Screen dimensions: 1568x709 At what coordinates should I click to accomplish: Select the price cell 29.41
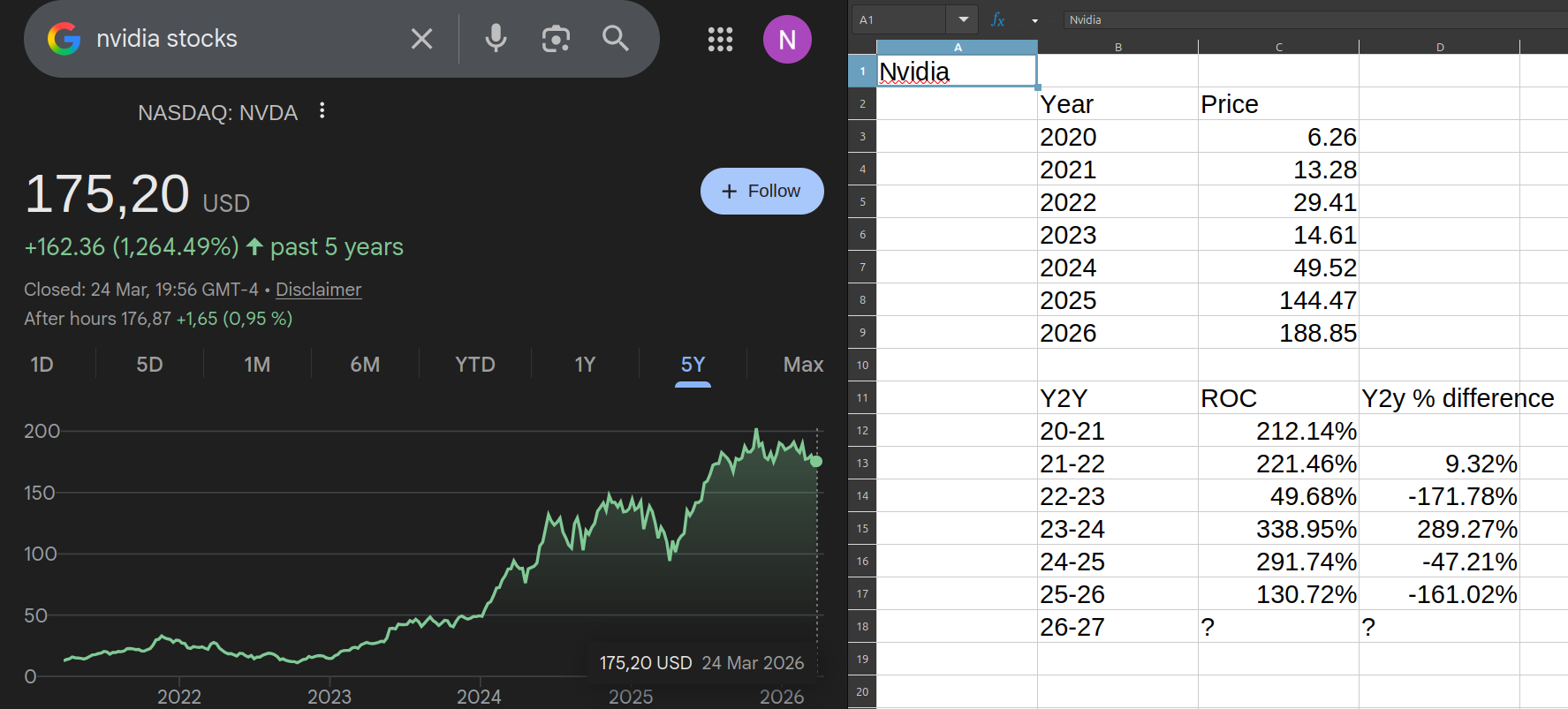point(1278,201)
